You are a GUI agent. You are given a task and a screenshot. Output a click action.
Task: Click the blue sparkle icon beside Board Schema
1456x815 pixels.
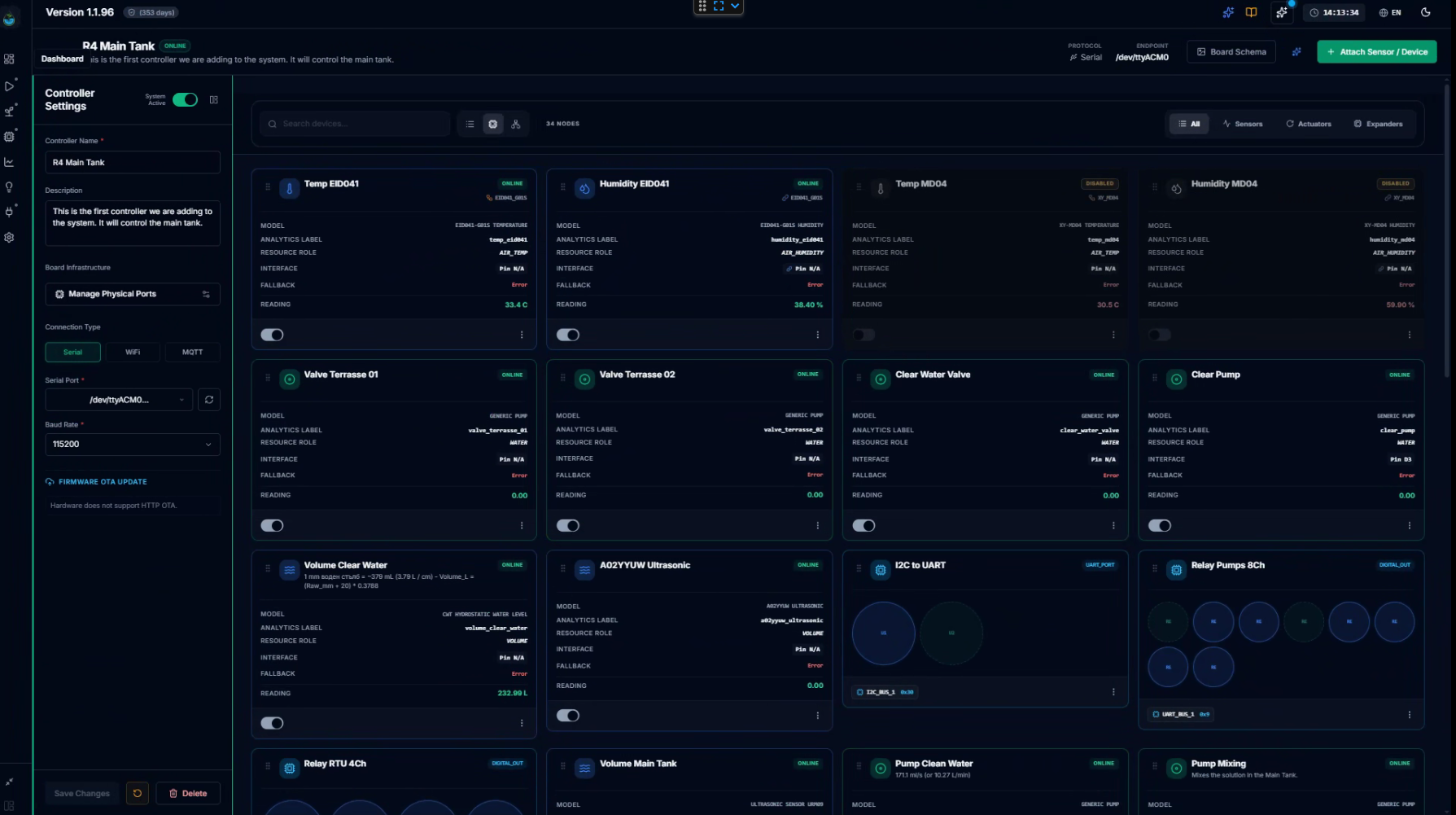coord(1296,52)
